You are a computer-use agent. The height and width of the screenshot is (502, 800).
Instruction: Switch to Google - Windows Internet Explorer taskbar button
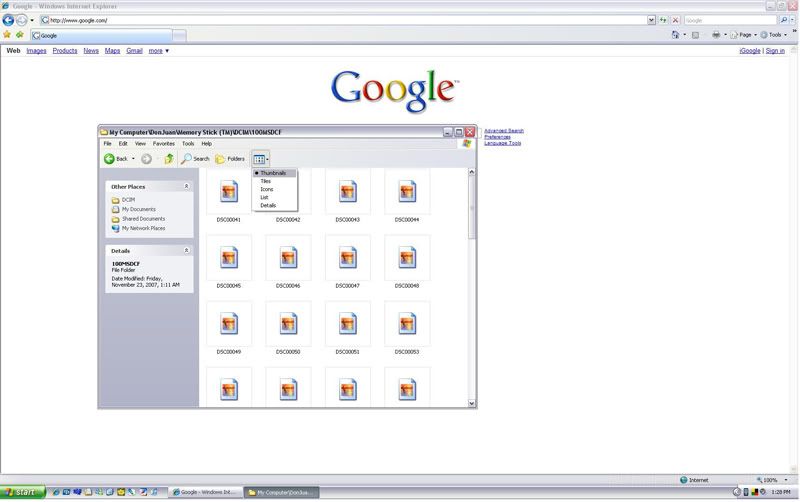pyautogui.click(x=205, y=492)
